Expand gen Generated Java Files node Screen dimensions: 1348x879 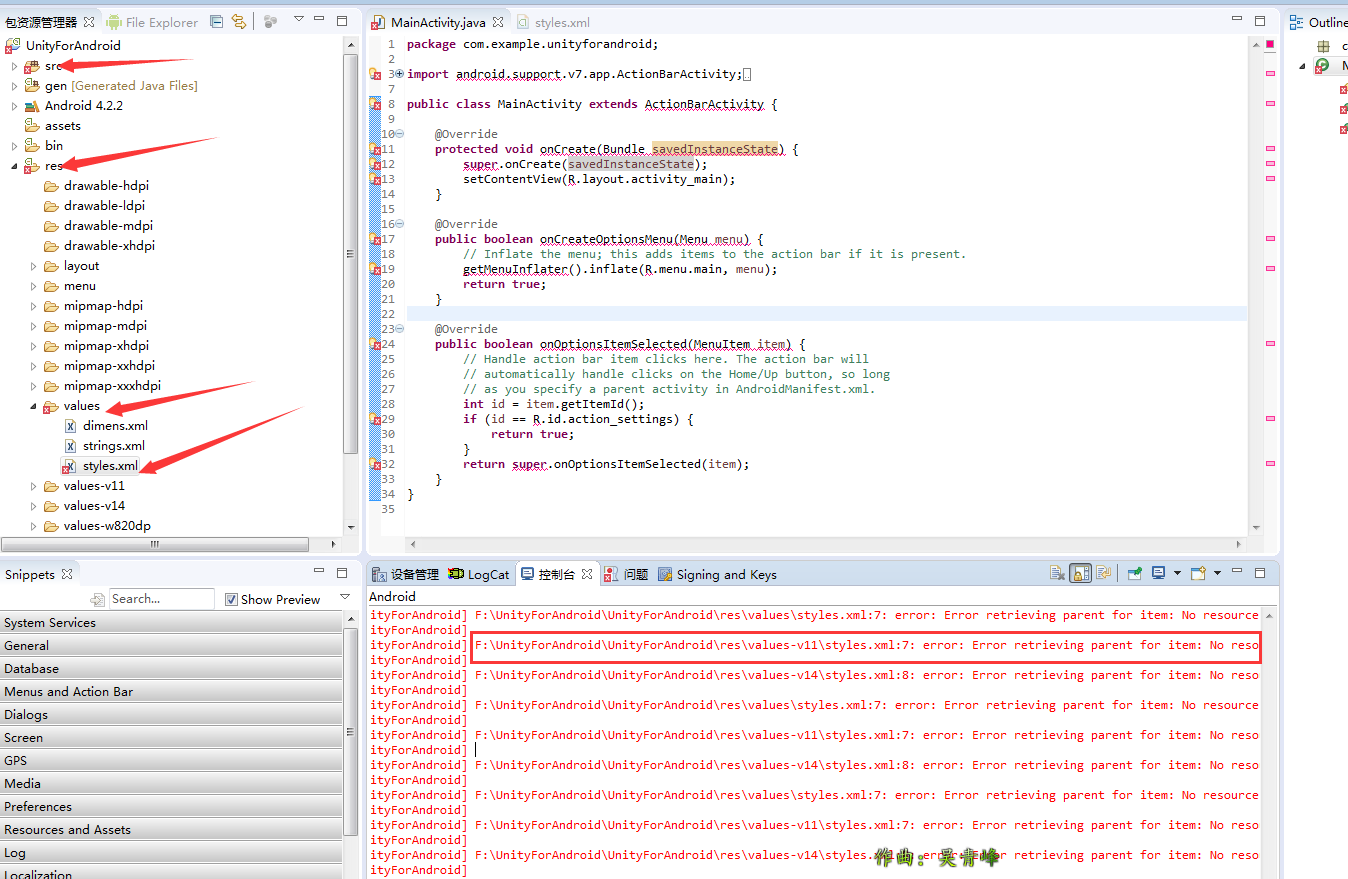coord(14,86)
